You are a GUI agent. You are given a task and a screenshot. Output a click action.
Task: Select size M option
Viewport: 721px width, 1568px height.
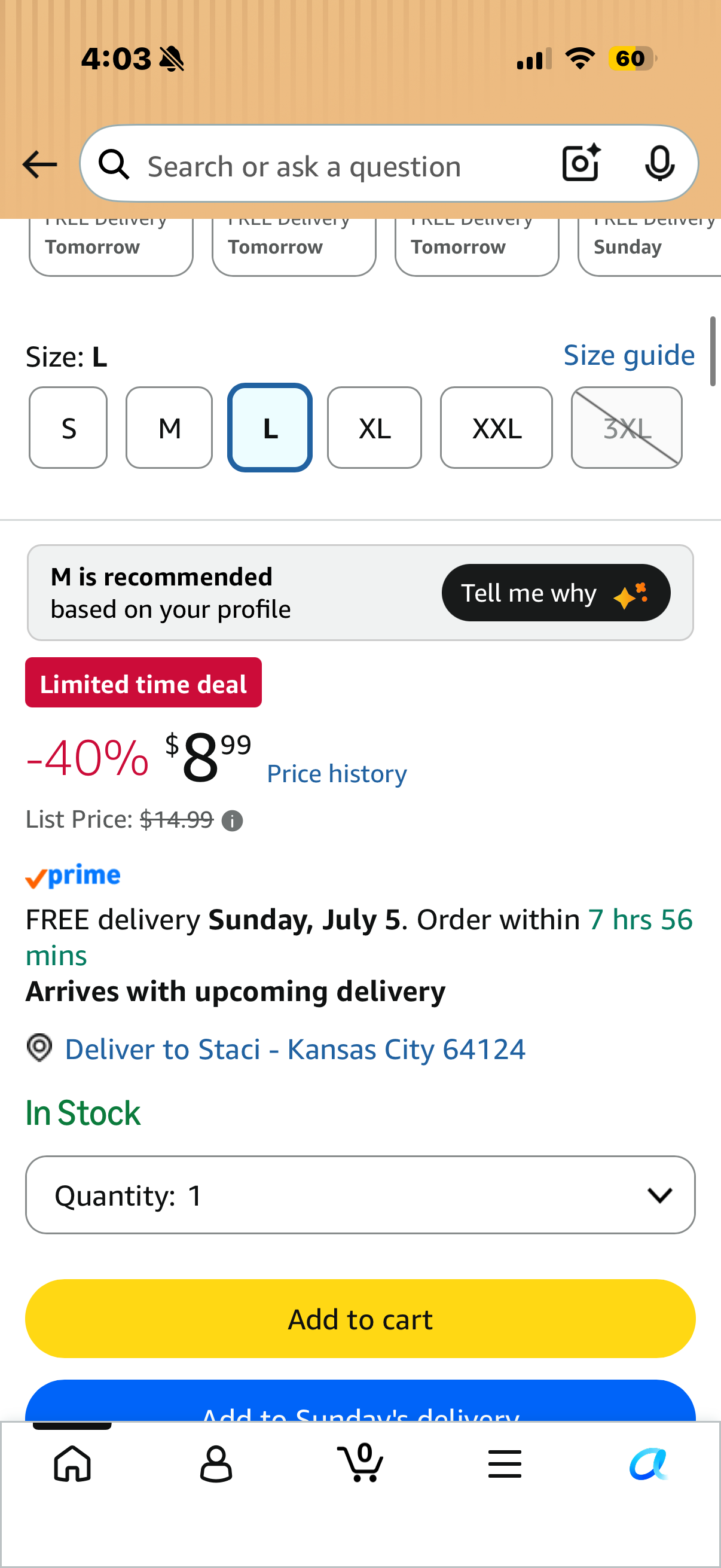(169, 428)
